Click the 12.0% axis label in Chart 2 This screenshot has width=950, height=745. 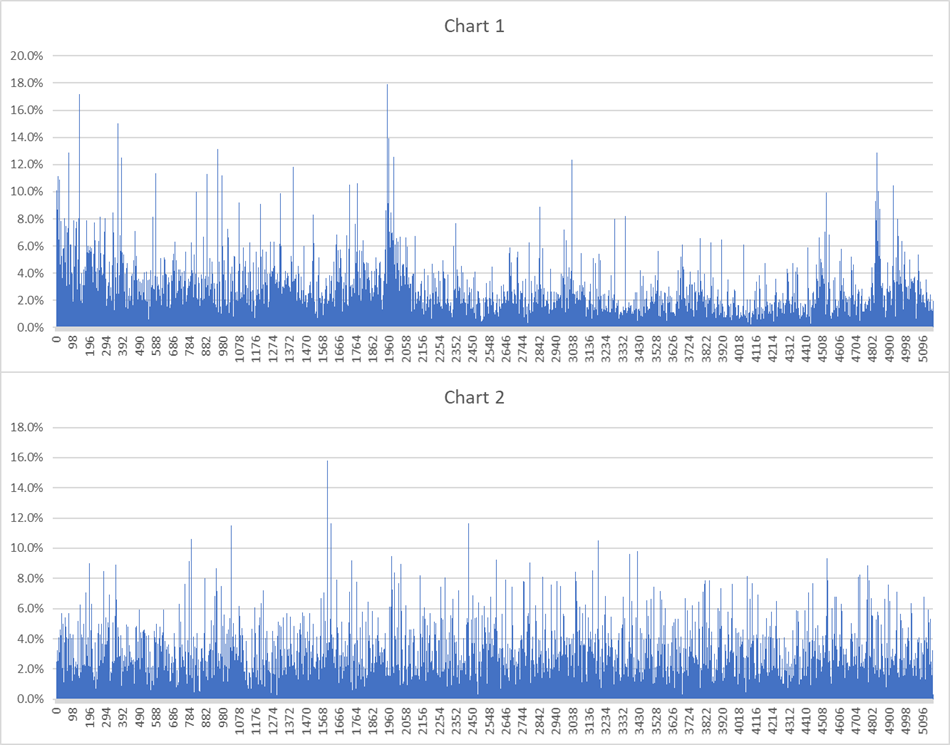click(x=27, y=518)
